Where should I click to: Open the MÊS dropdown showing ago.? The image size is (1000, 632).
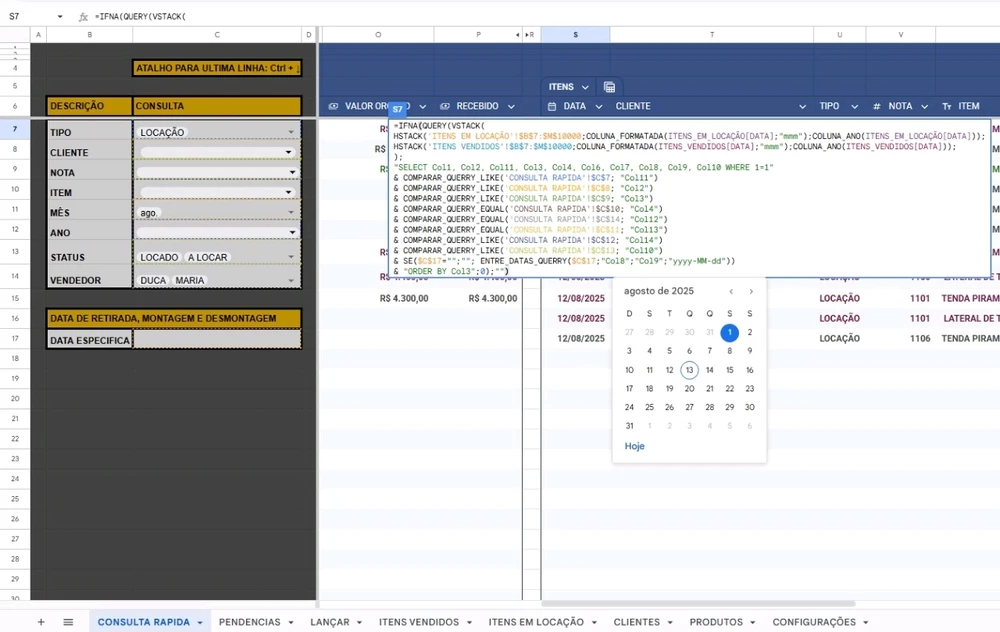(x=289, y=212)
